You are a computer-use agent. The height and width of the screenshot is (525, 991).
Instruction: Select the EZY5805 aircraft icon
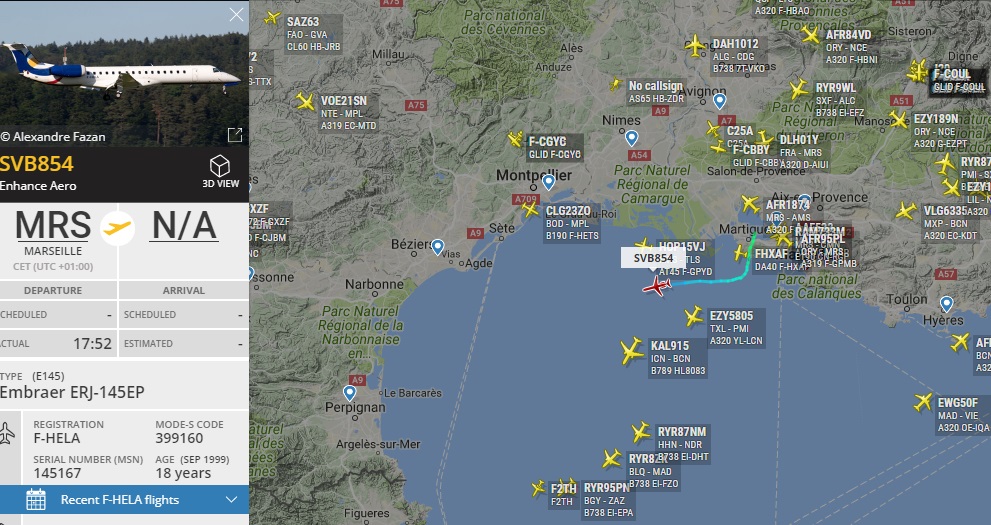(x=693, y=316)
